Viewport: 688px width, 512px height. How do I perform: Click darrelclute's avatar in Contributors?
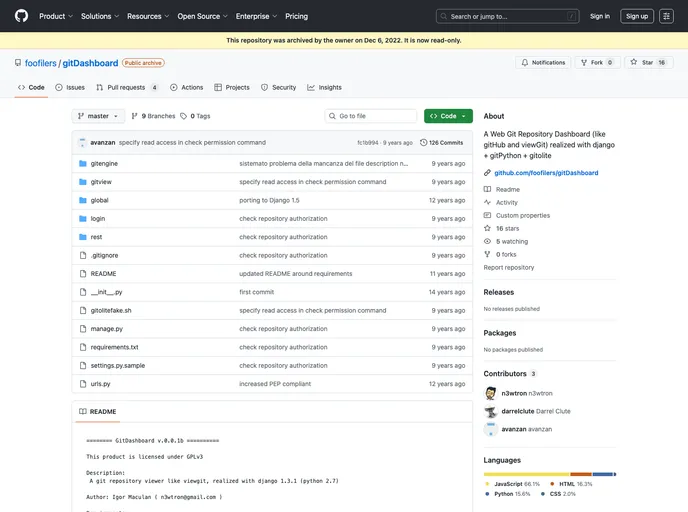pos(491,411)
